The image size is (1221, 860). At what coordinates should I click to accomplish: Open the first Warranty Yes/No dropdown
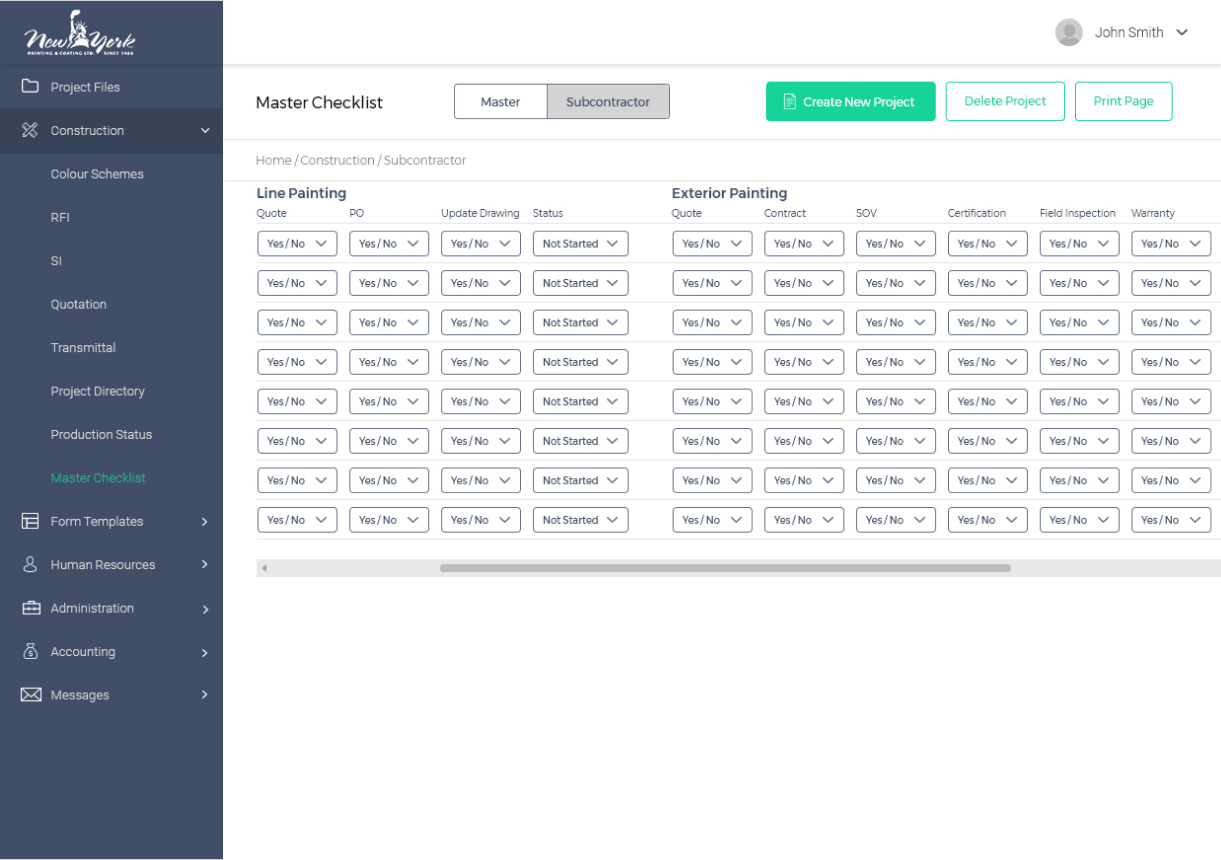click(1170, 243)
